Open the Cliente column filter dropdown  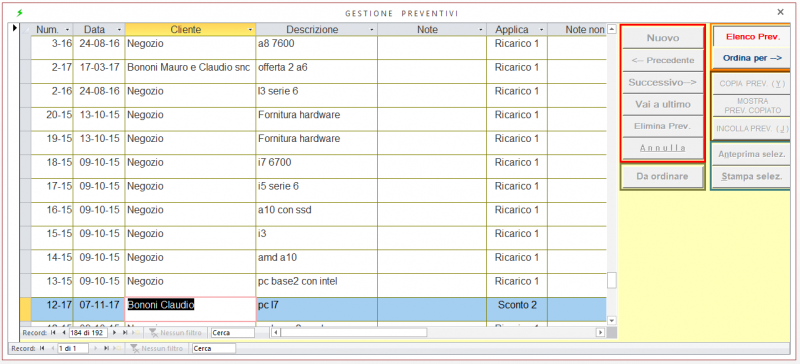coord(250,30)
